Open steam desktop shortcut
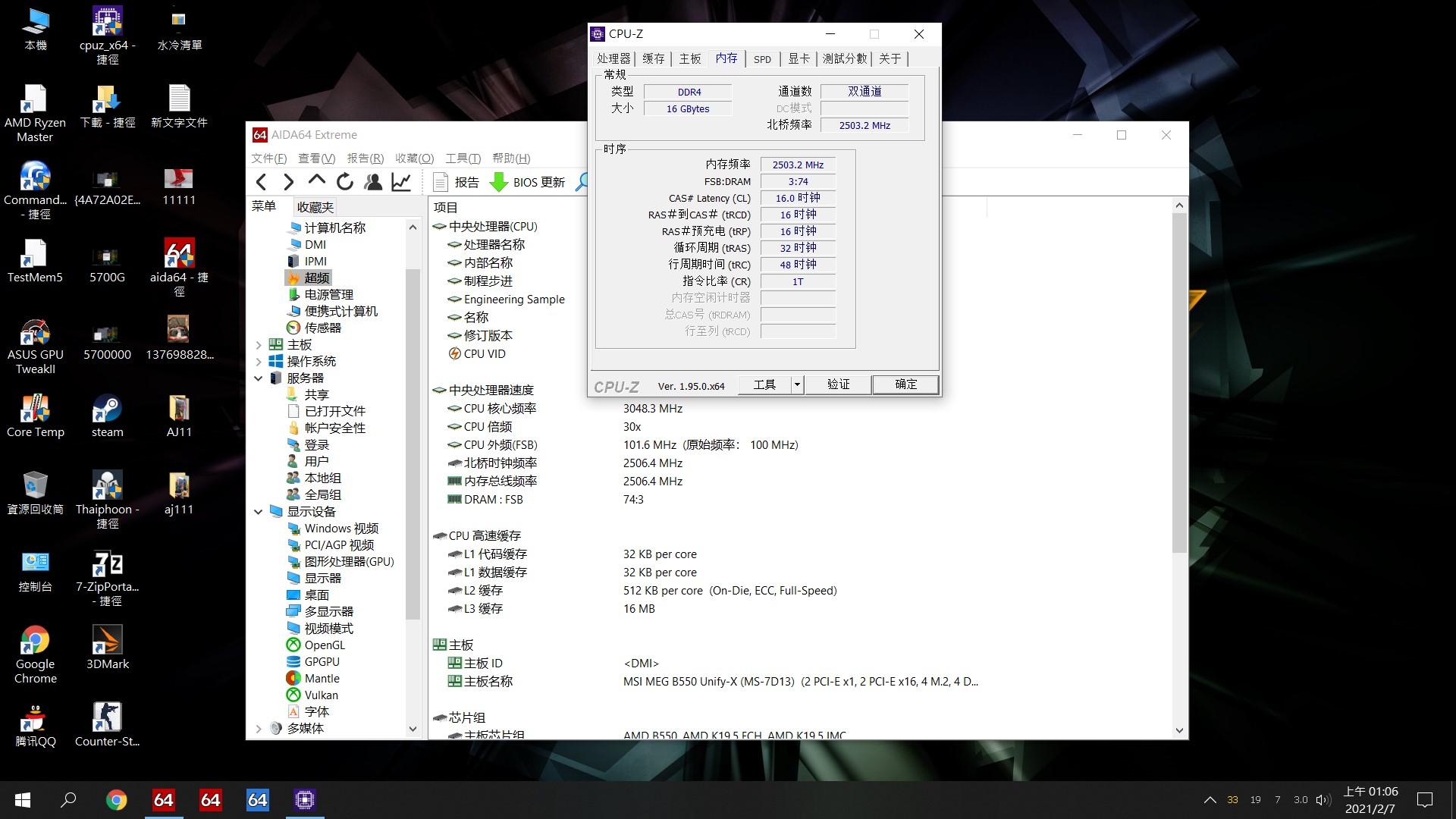1456x819 pixels. tap(107, 416)
